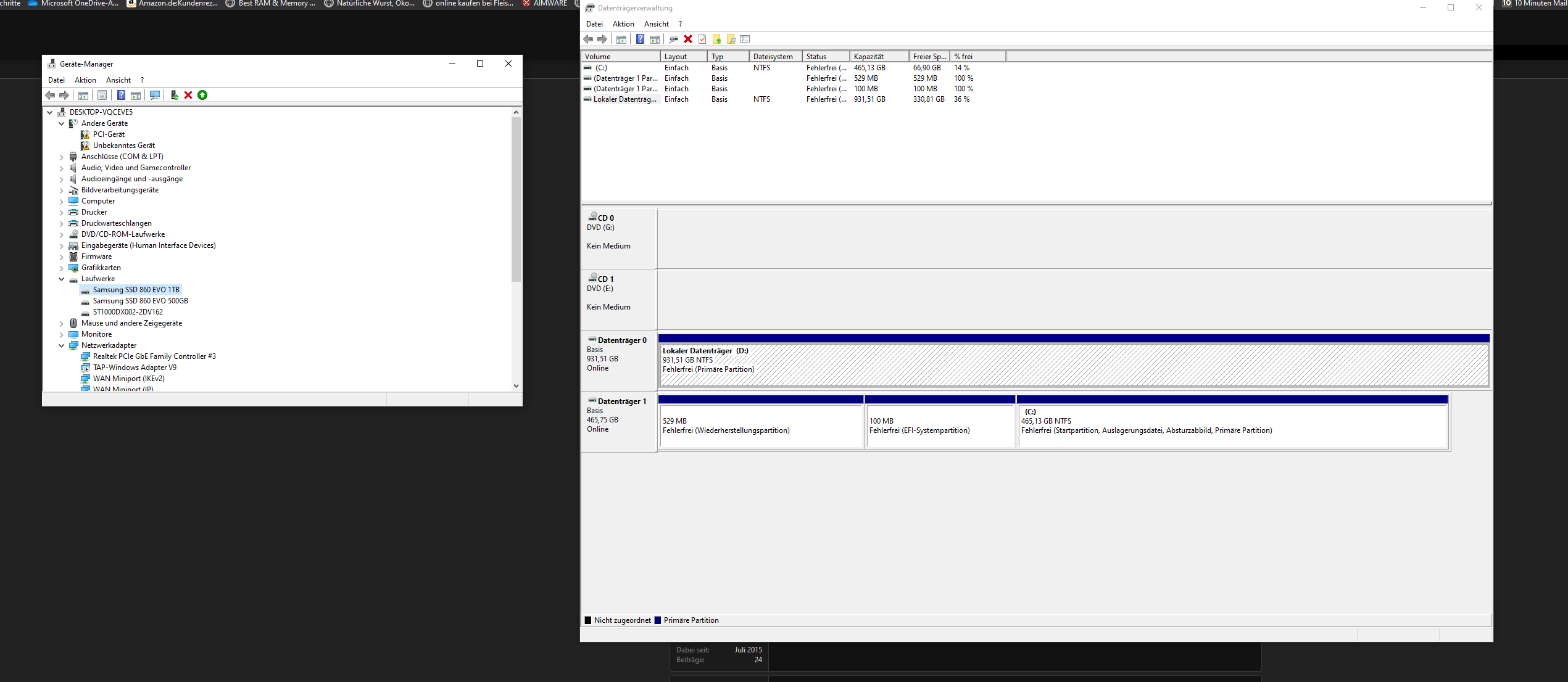Open Ansicht menu in Datenträgerverwaltung
1568x682 pixels.
tap(656, 24)
